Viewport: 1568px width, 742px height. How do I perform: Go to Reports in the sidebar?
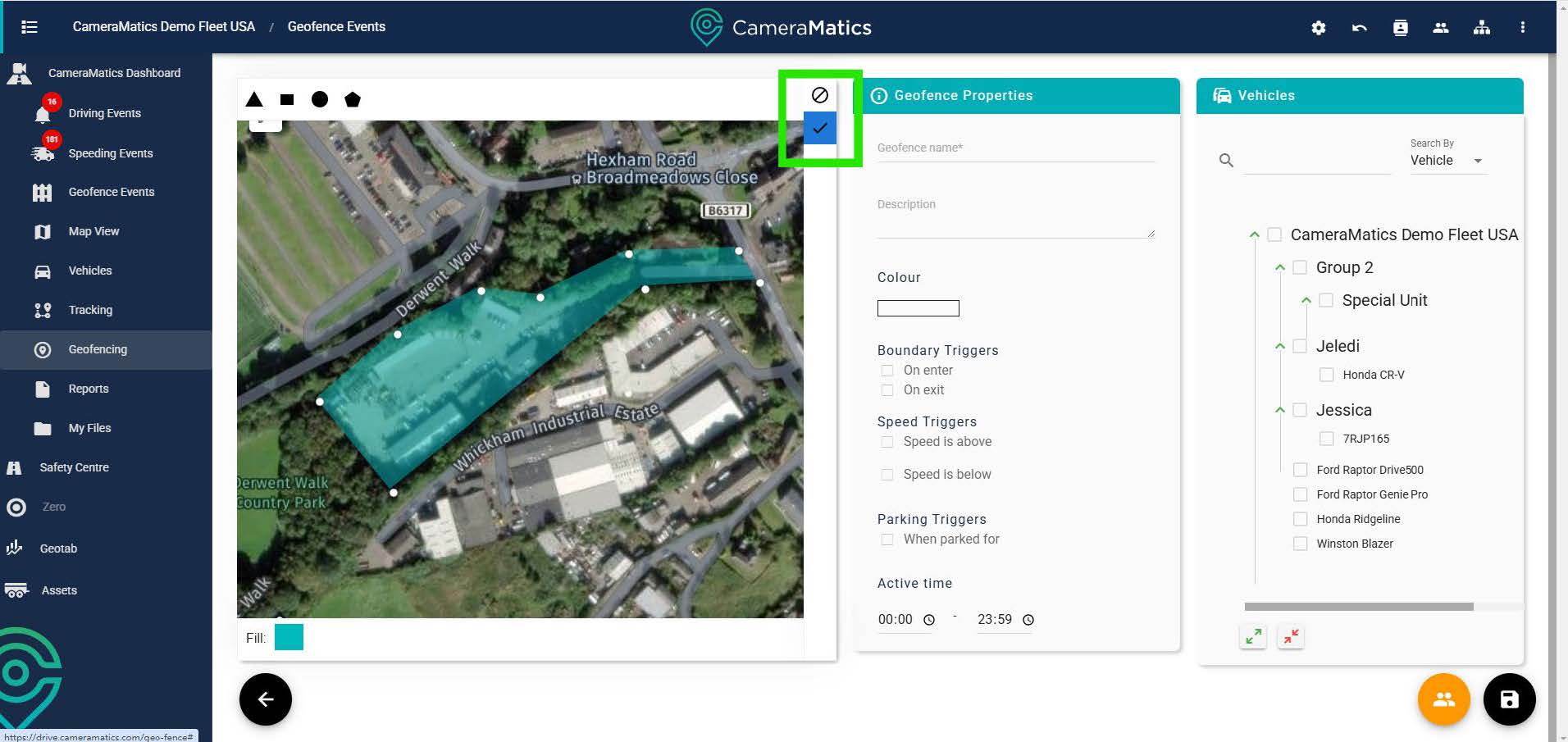pos(88,389)
